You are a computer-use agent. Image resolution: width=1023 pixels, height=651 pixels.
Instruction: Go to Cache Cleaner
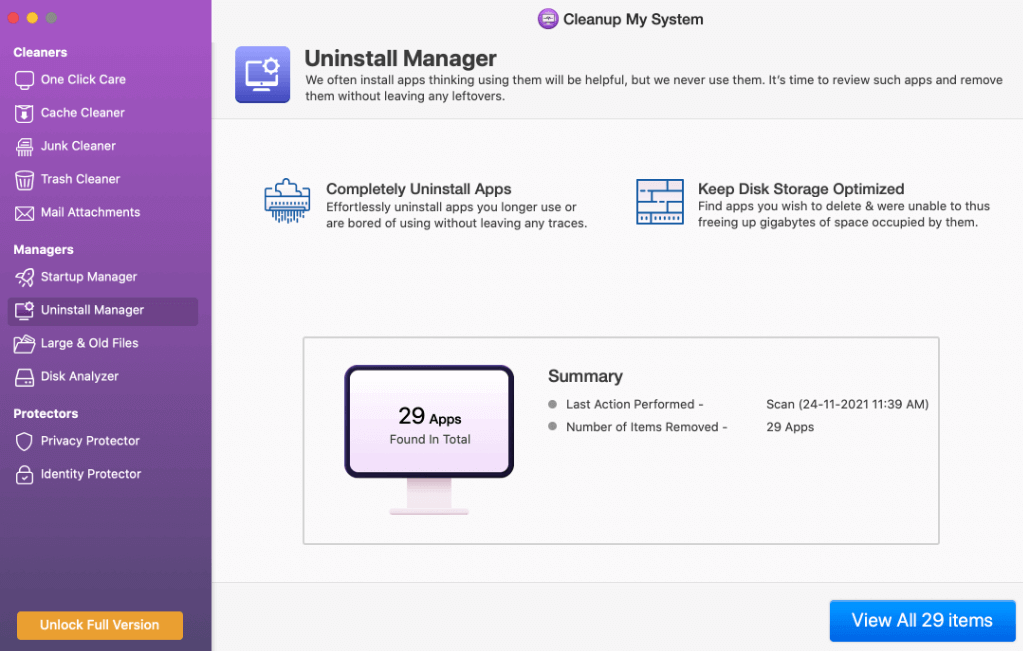pos(103,113)
